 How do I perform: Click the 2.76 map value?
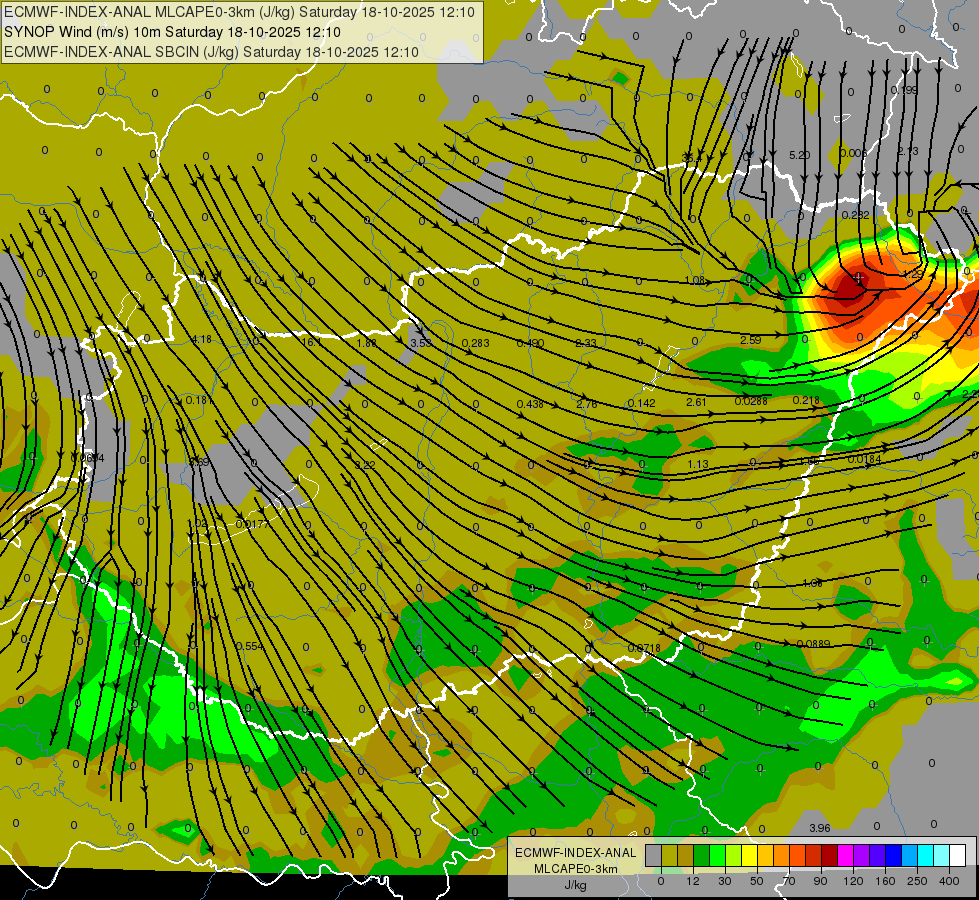coord(587,404)
